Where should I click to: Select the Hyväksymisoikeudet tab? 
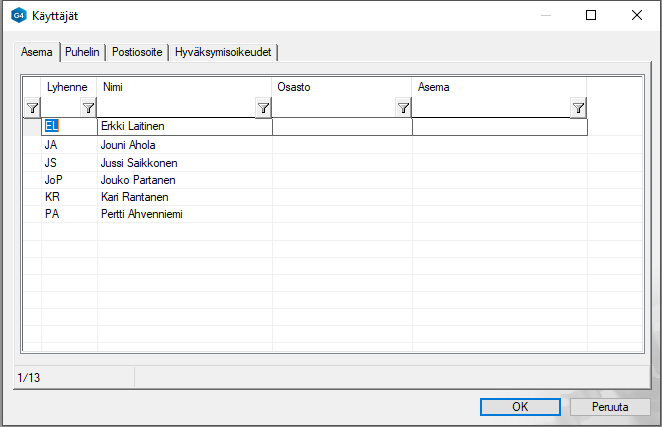tap(222, 52)
